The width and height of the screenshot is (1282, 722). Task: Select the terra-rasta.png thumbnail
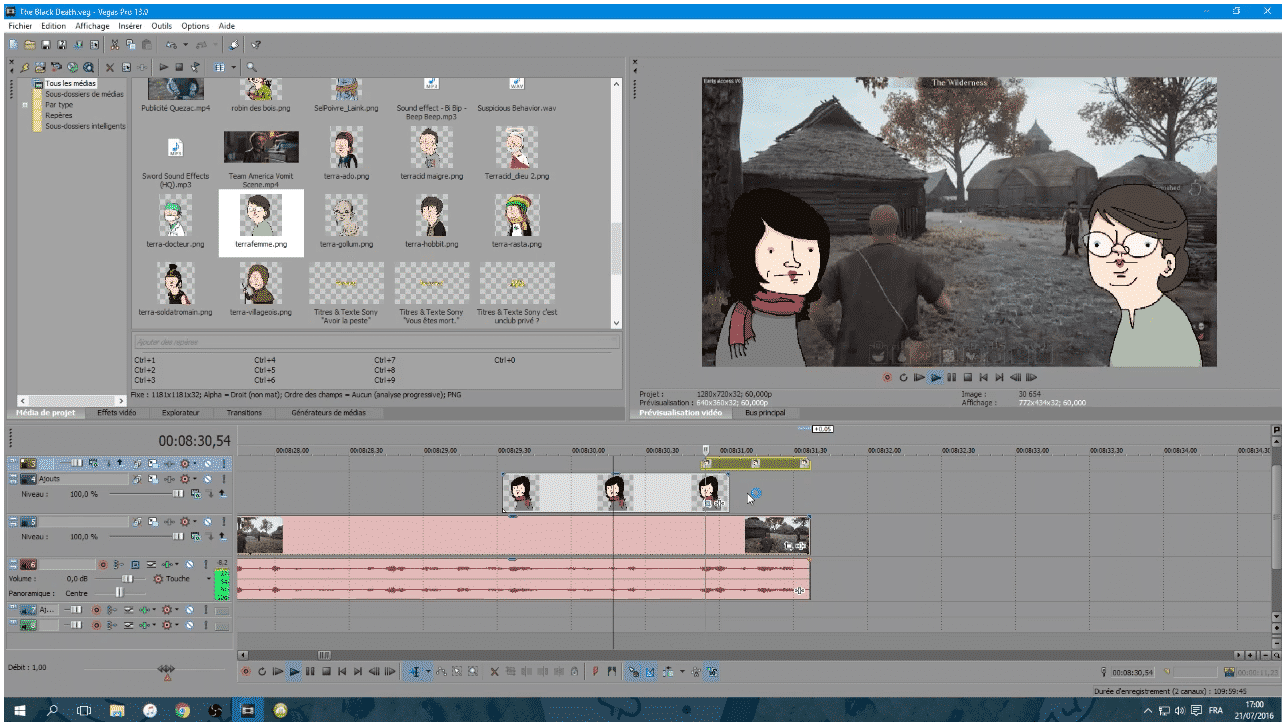pyautogui.click(x=517, y=217)
